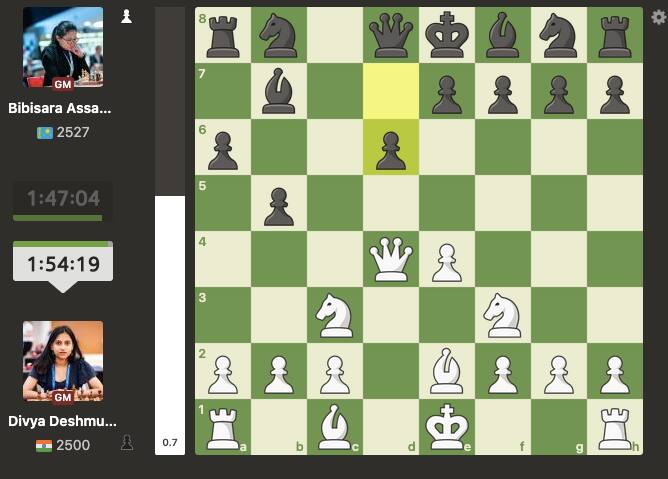The image size is (668, 479).
Task: Select the white bishop on c1
Action: coord(334,427)
